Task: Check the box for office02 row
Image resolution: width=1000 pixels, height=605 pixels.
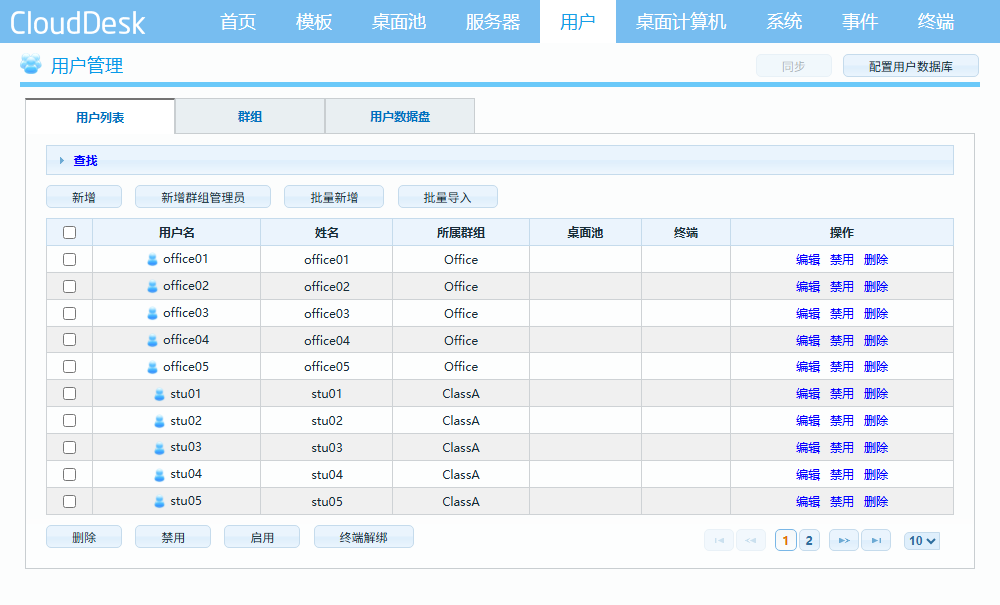Action: coord(70,286)
